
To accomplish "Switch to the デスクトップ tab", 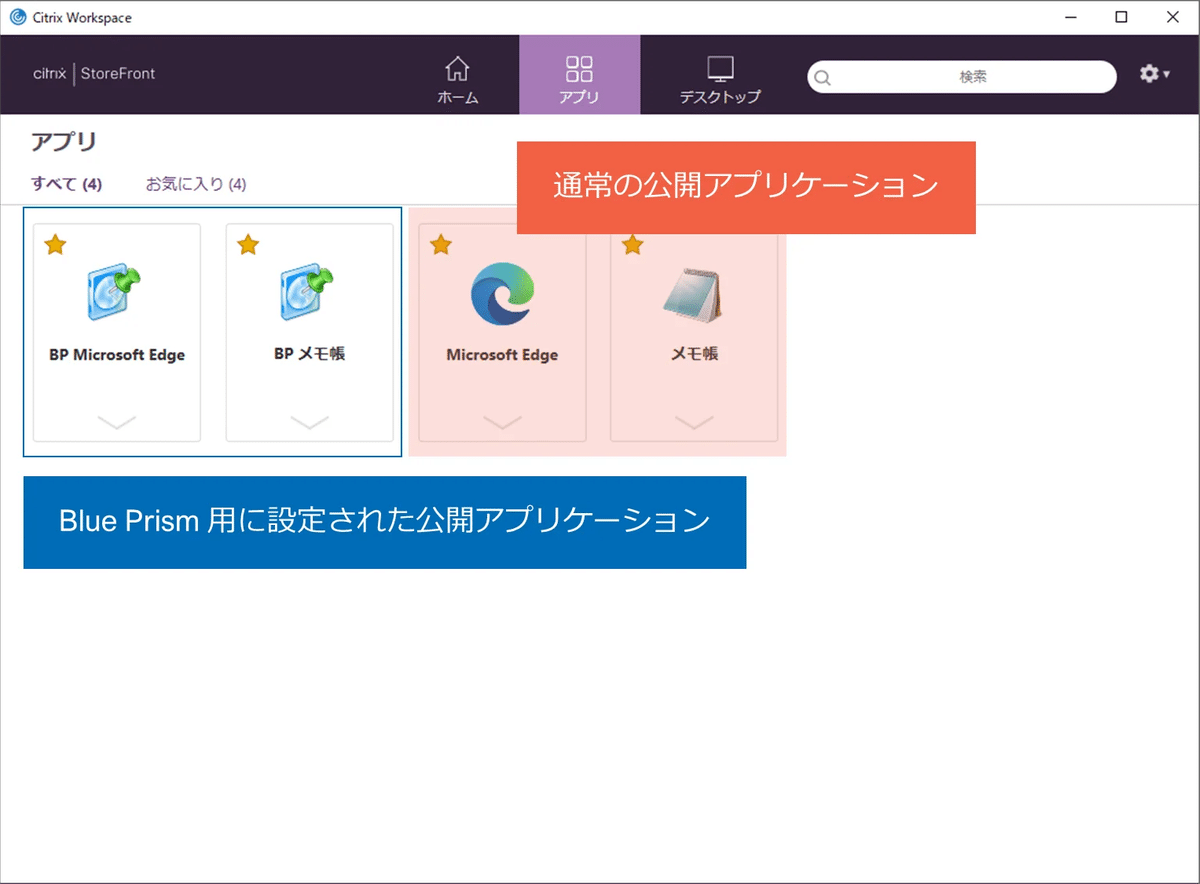I will pos(719,75).
